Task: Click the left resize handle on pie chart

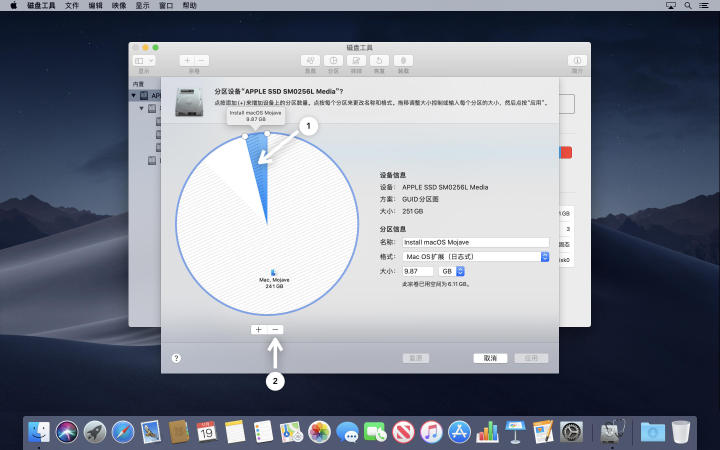Action: click(245, 136)
